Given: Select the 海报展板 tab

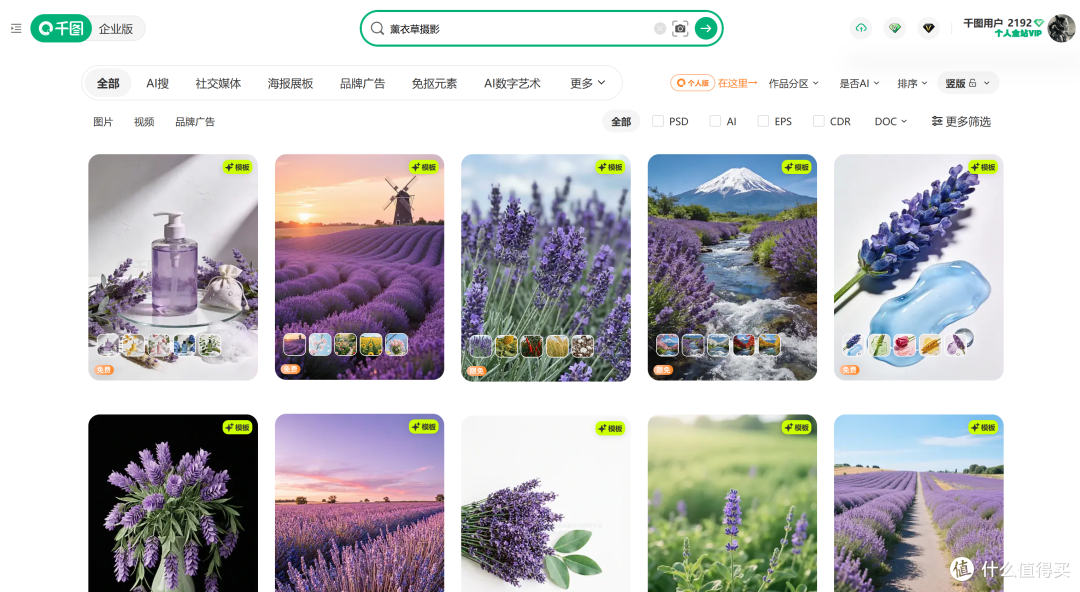Looking at the screenshot, I should pos(290,83).
